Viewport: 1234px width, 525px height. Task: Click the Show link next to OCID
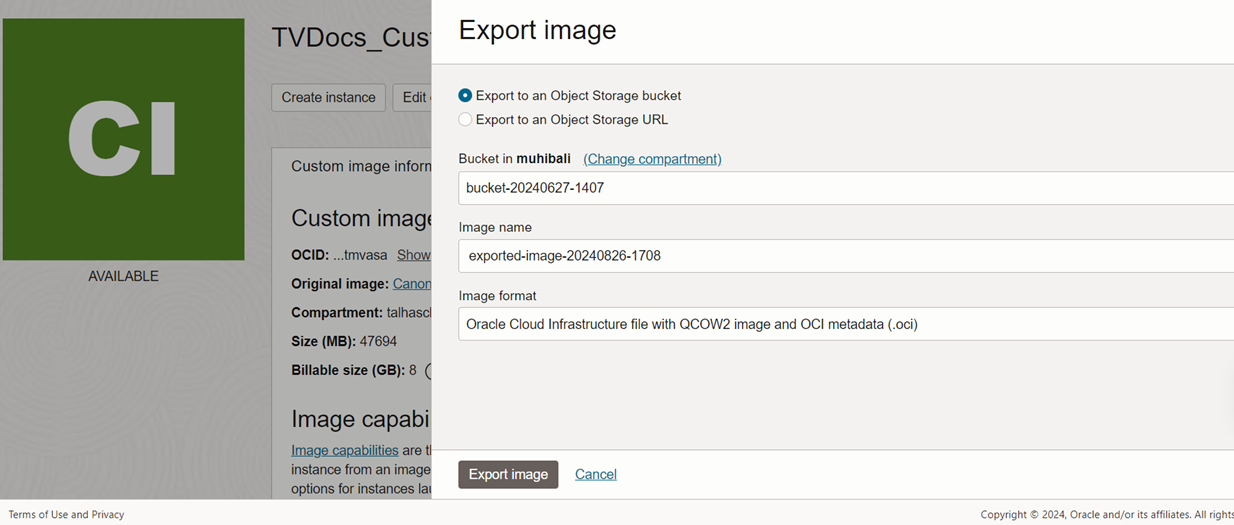[x=413, y=255]
